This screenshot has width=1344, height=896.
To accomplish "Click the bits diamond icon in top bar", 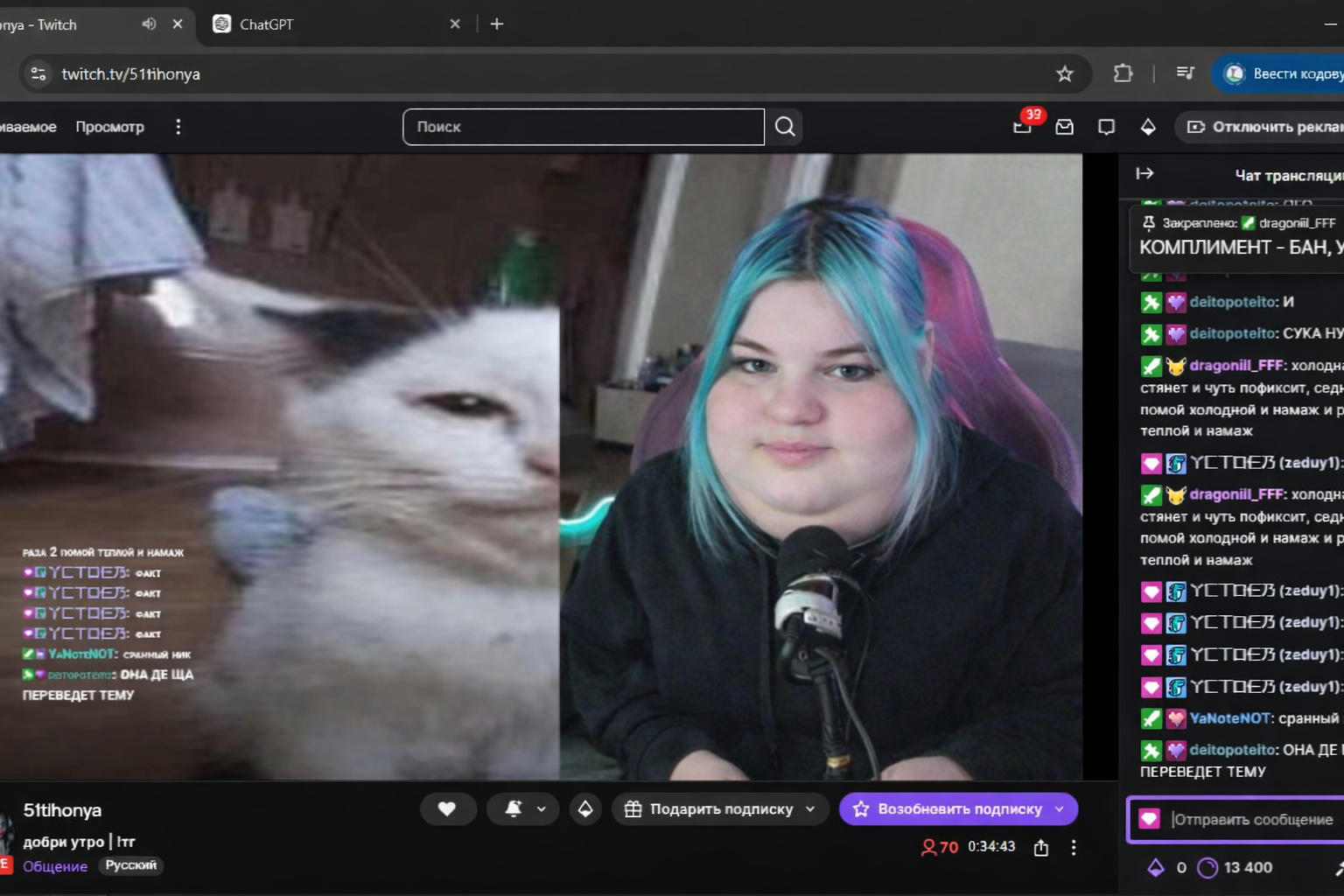I will [1148, 127].
